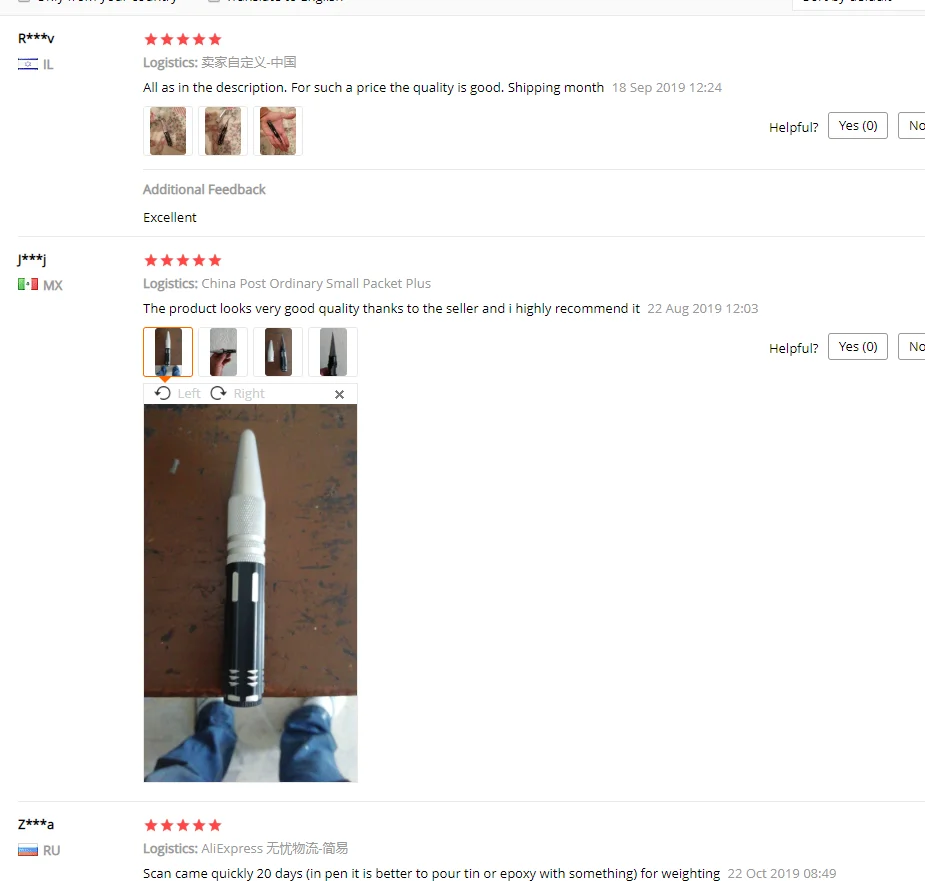Open R***v's third photo thumbnail
This screenshot has width=925, height=881.
tap(278, 131)
